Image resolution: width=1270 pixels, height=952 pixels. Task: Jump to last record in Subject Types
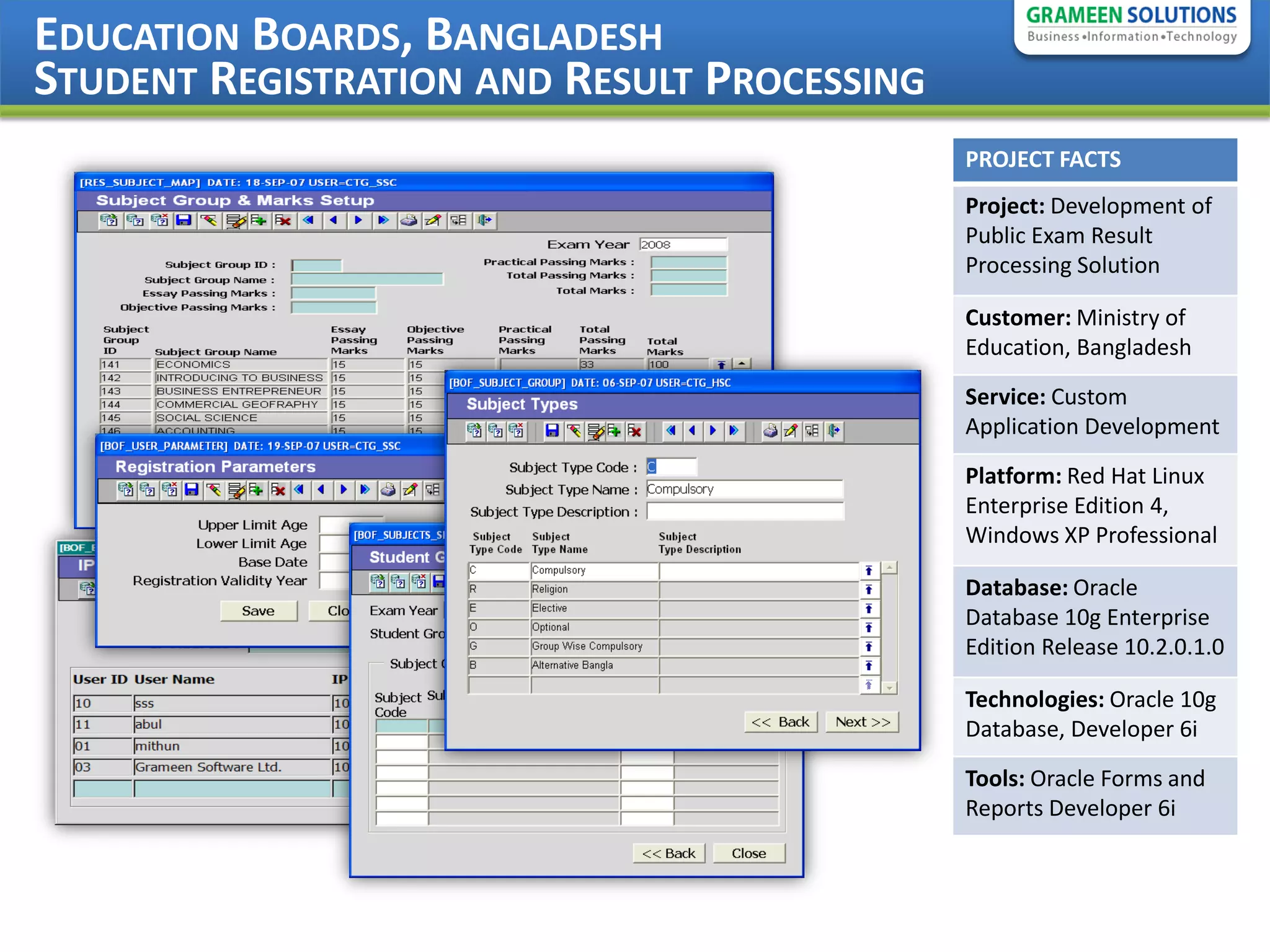coord(734,430)
